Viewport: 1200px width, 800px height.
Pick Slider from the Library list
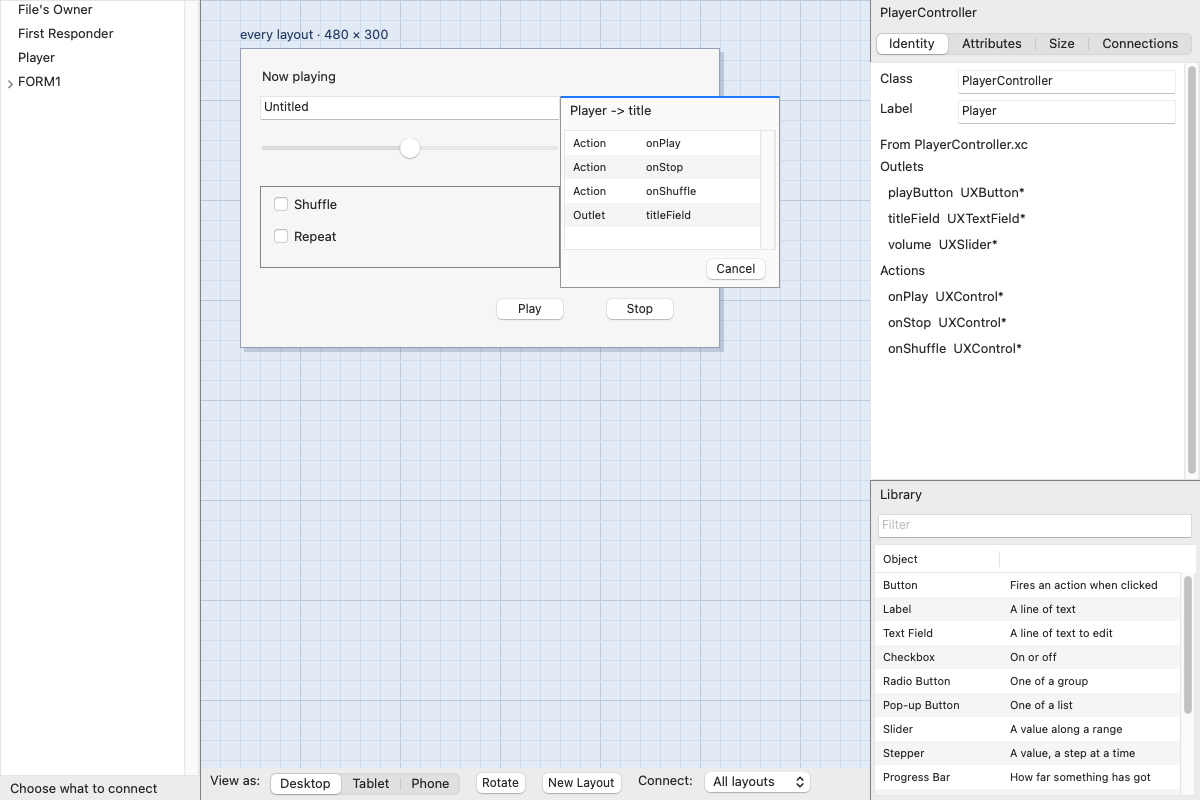(1027, 729)
